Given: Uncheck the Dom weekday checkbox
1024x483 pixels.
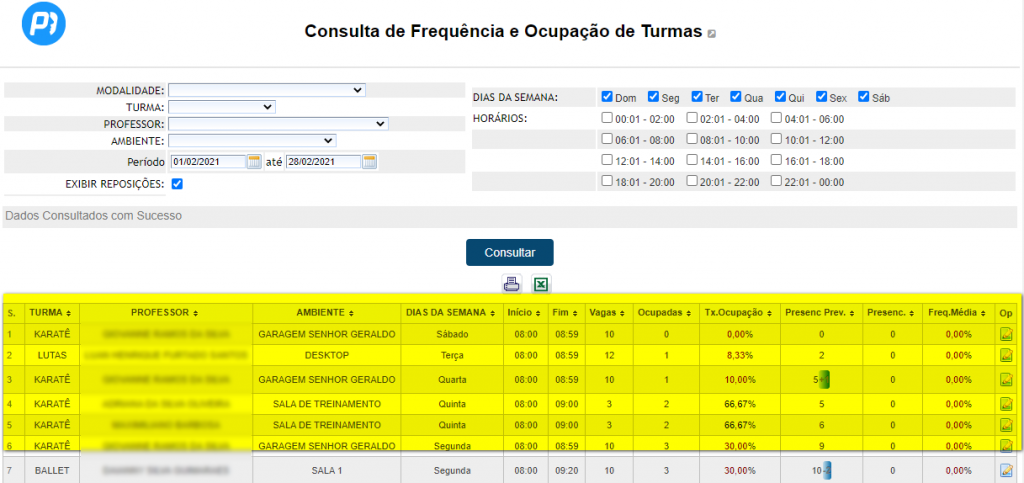Looking at the screenshot, I should pyautogui.click(x=607, y=97).
